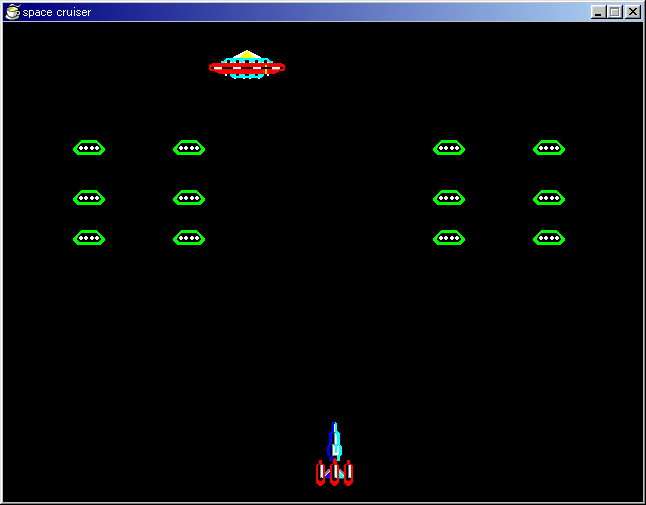Hit the middle green alien in far-right column

549,198
